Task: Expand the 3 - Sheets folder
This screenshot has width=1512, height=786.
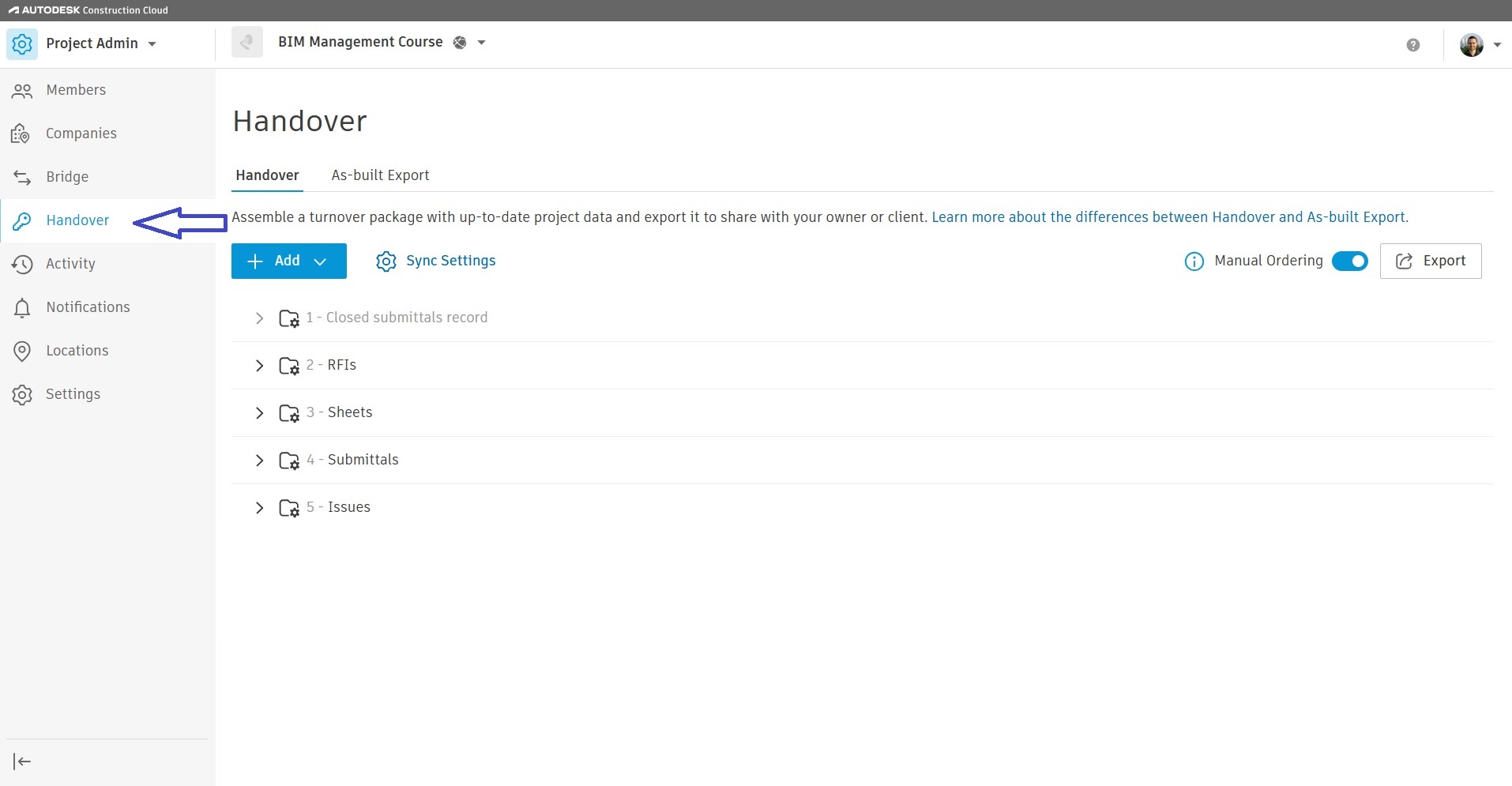Action: point(259,413)
